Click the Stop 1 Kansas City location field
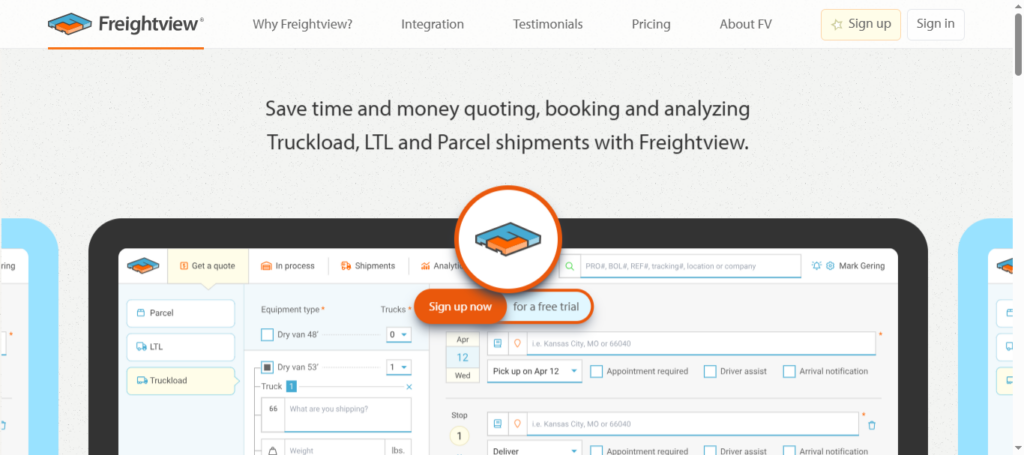The height and width of the screenshot is (455, 1024). [x=692, y=424]
